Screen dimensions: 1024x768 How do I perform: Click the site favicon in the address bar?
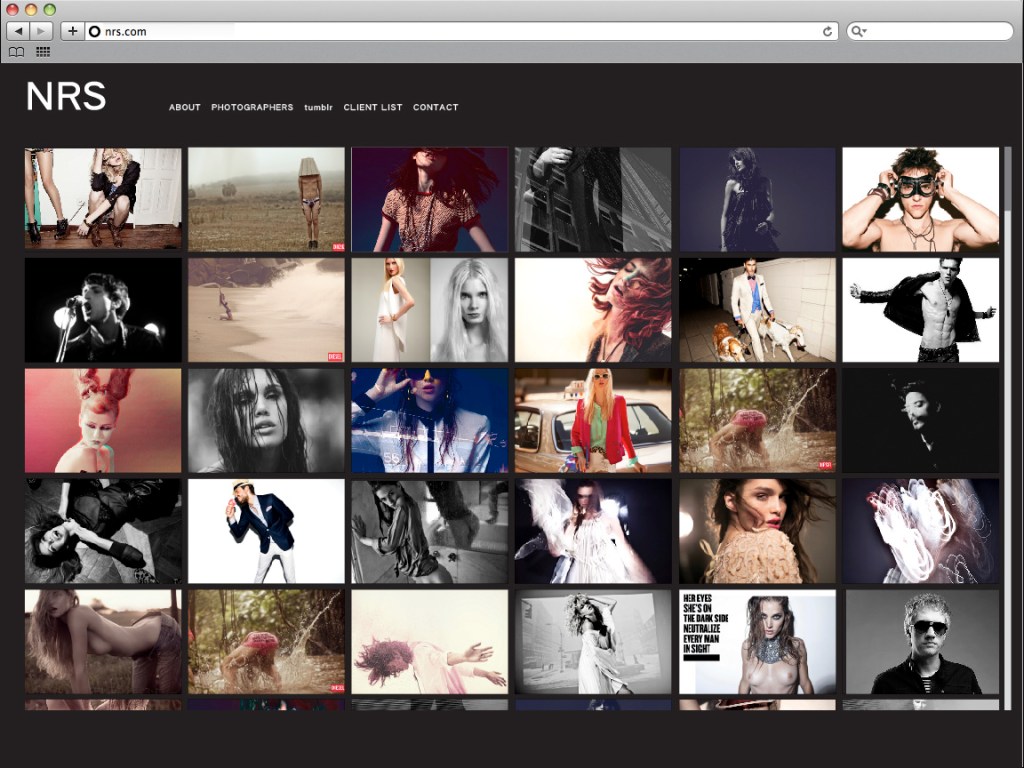(x=95, y=31)
